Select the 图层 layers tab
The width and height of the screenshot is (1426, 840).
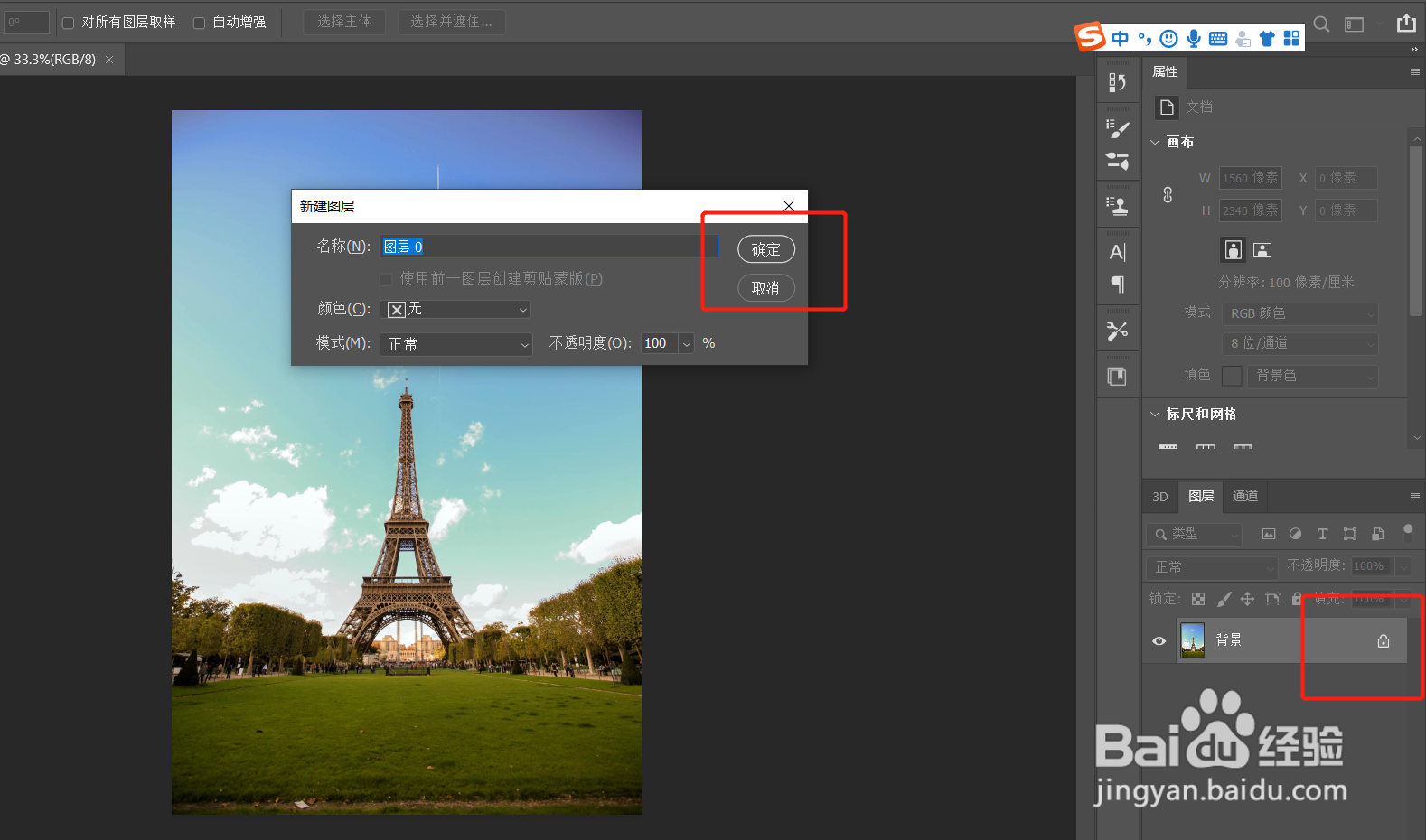pos(1201,497)
